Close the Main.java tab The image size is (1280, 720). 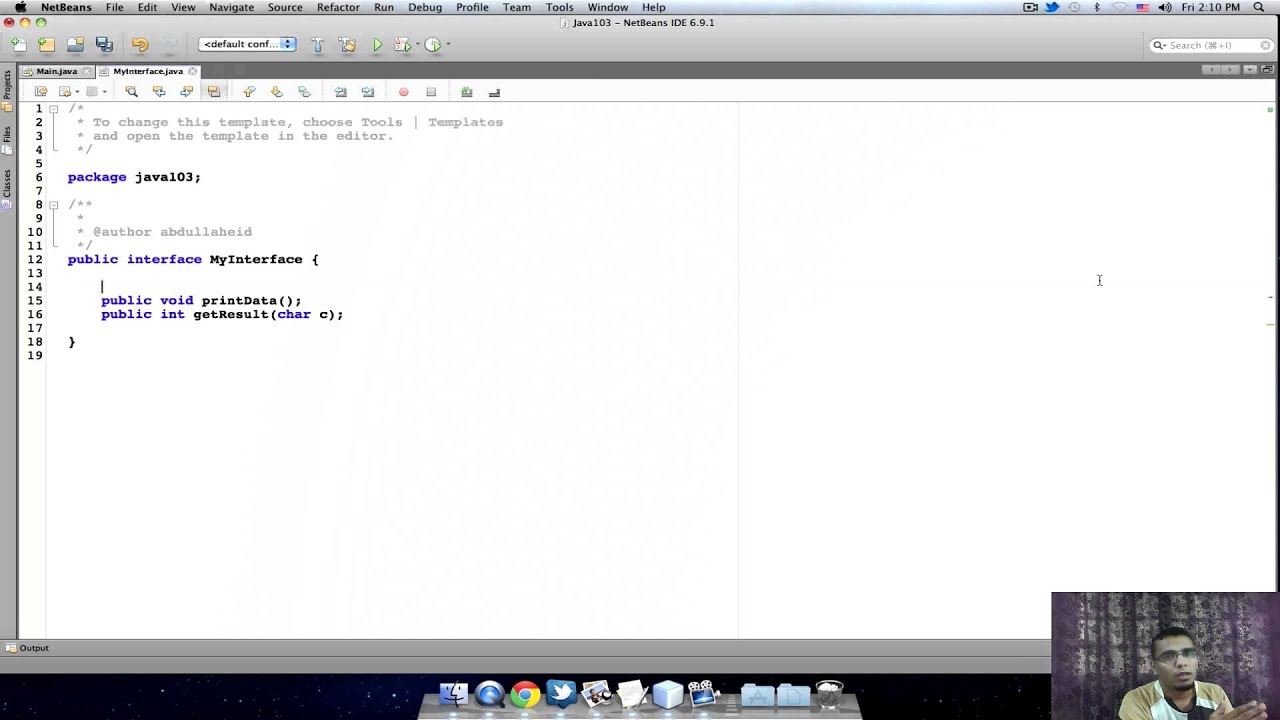tap(87, 71)
